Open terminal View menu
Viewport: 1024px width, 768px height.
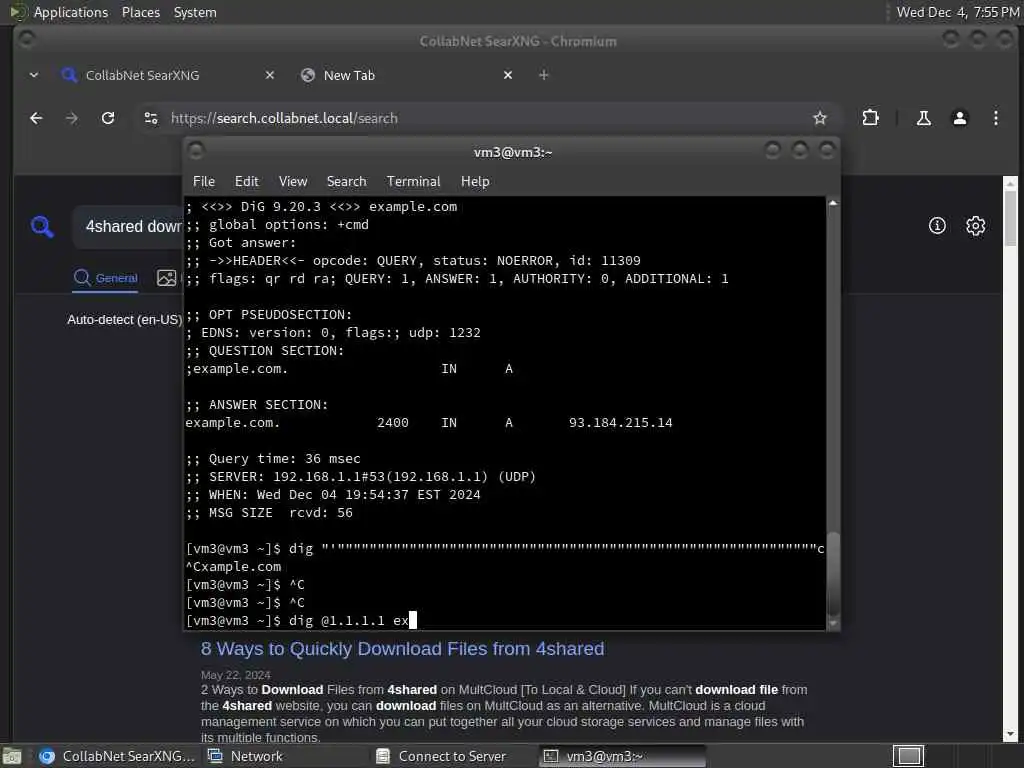pos(293,182)
